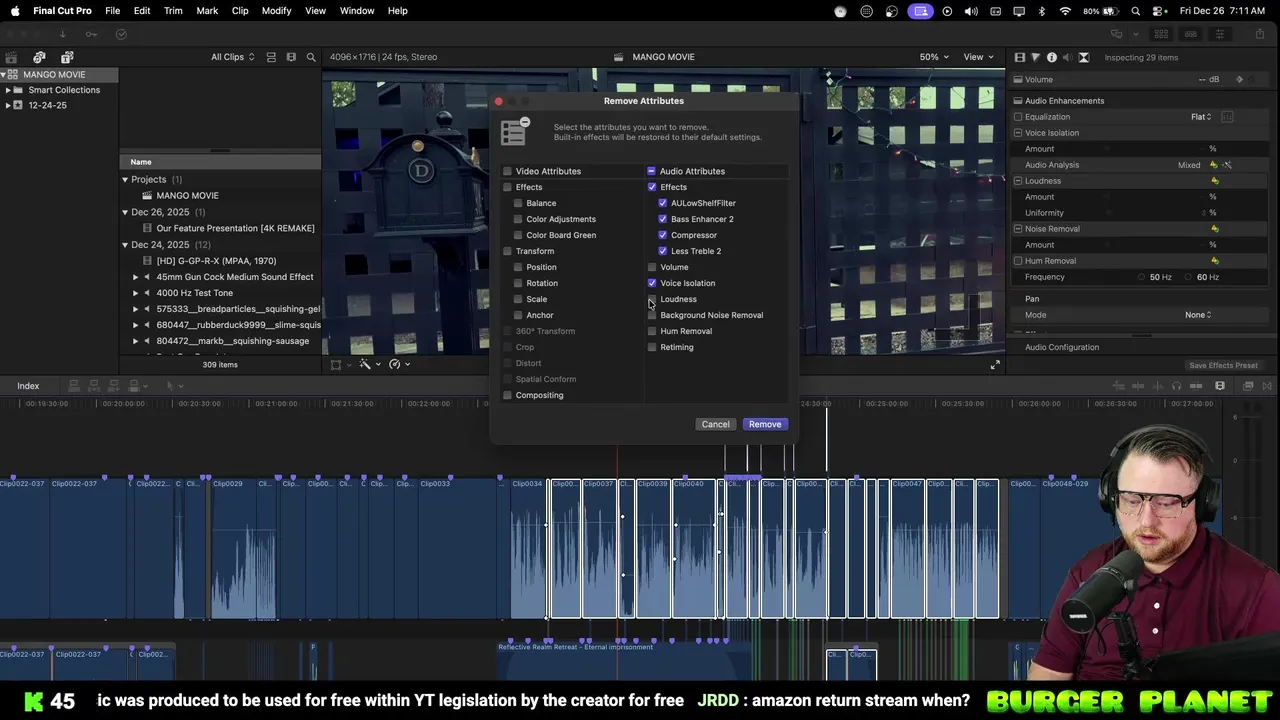Click Save Effects Preset button
Screen dimensions: 1280x720
click(1223, 366)
